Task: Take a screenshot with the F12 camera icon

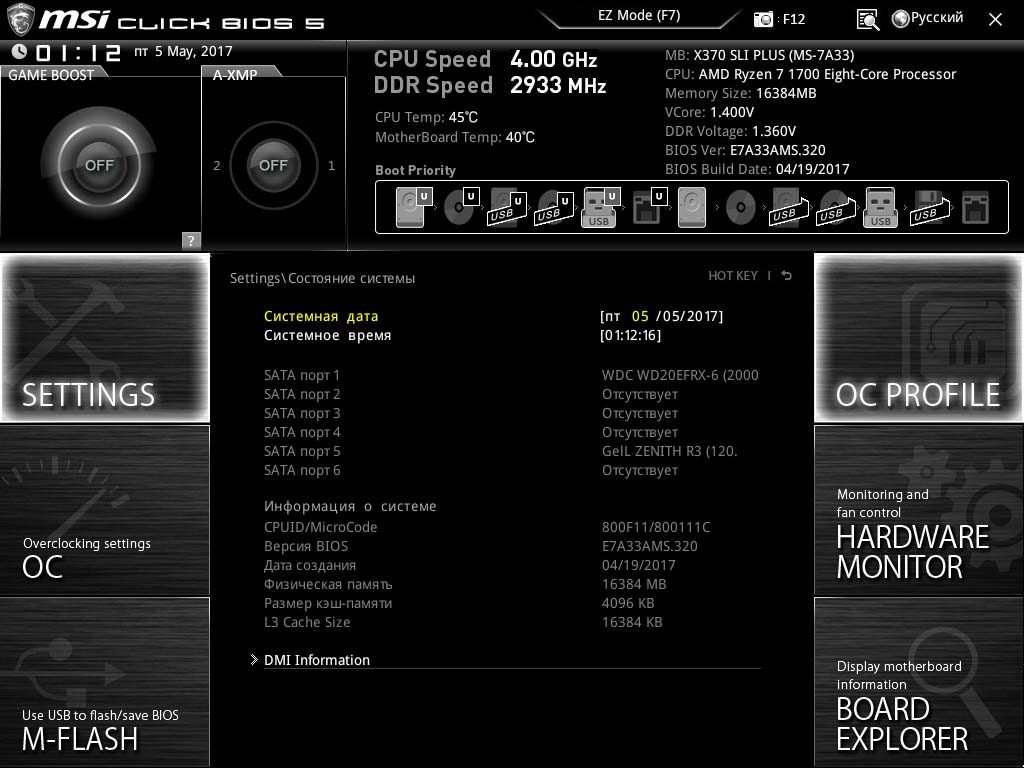Action: coord(763,19)
